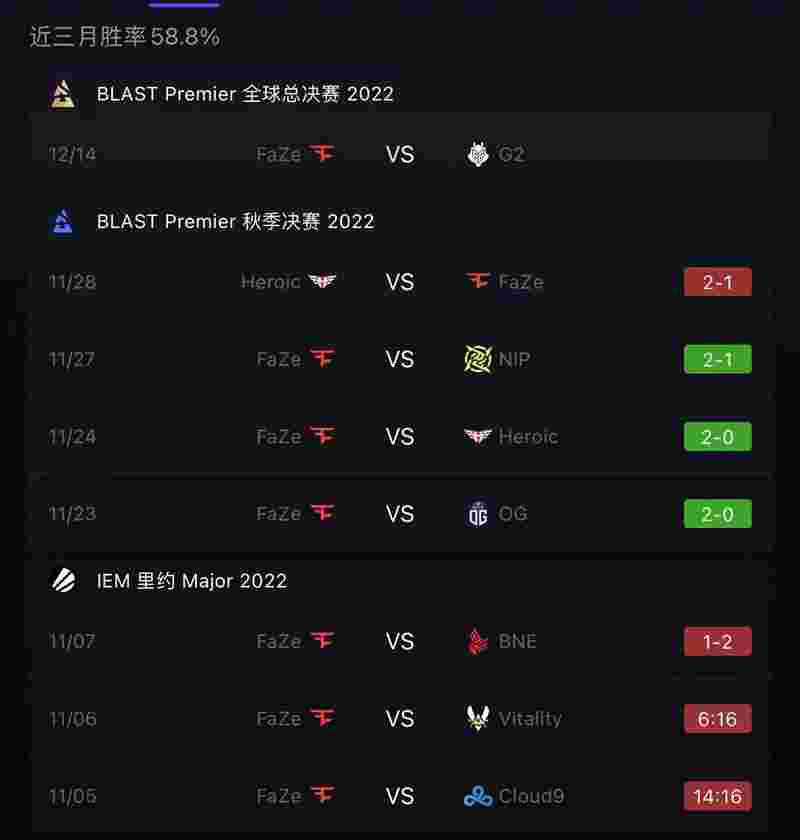Click the 1-2 result versus BNE
800x840 pixels.
click(717, 642)
